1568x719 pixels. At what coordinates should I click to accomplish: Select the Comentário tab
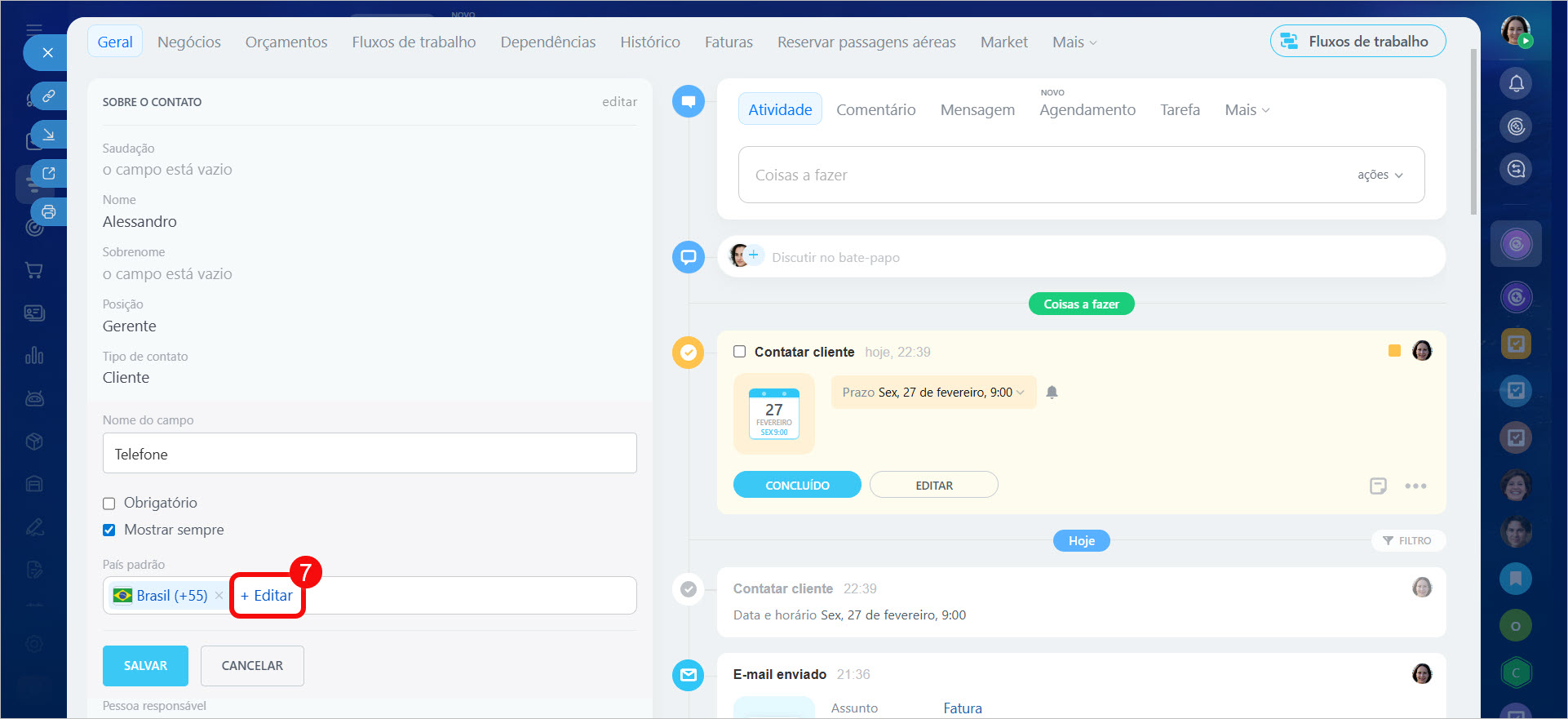coord(875,109)
